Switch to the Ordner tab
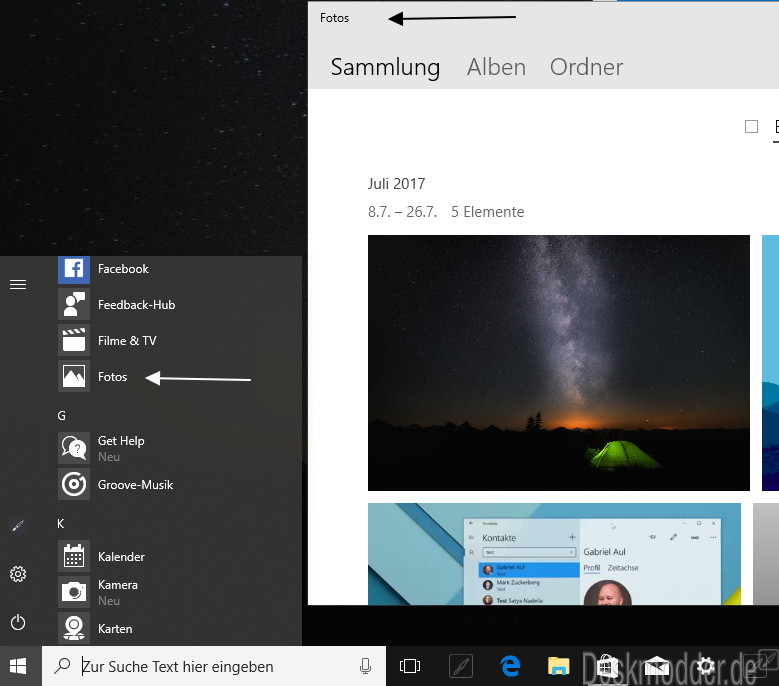Viewport: 779px width, 686px height. click(x=586, y=67)
